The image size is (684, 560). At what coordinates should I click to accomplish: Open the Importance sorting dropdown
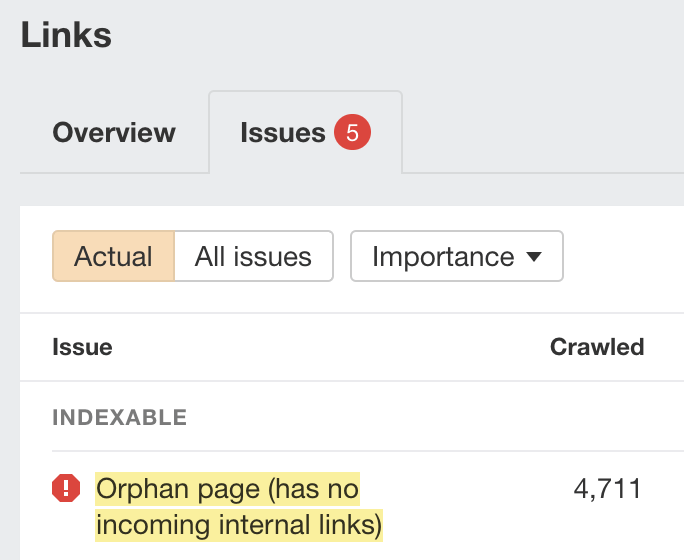tap(456, 257)
